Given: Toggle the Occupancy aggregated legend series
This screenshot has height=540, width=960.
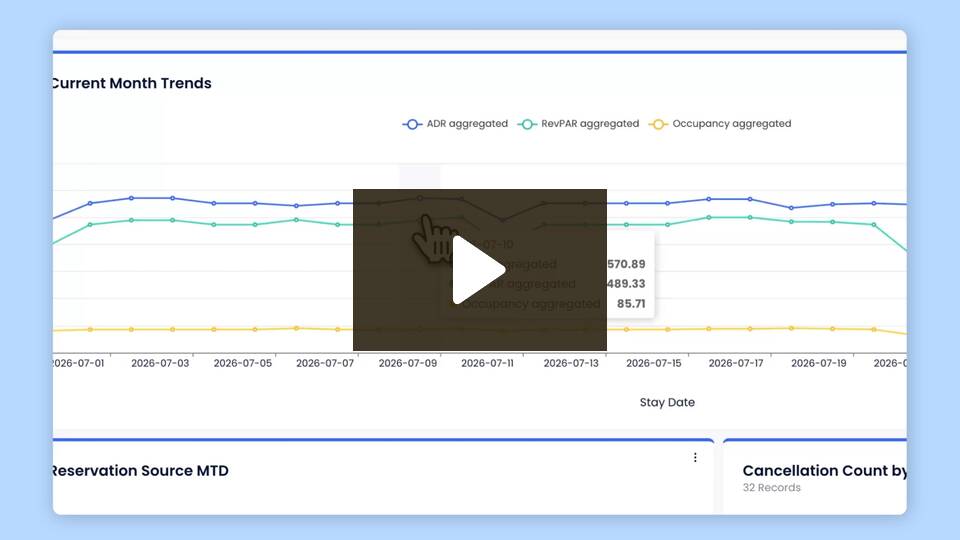Looking at the screenshot, I should pyautogui.click(x=720, y=124).
